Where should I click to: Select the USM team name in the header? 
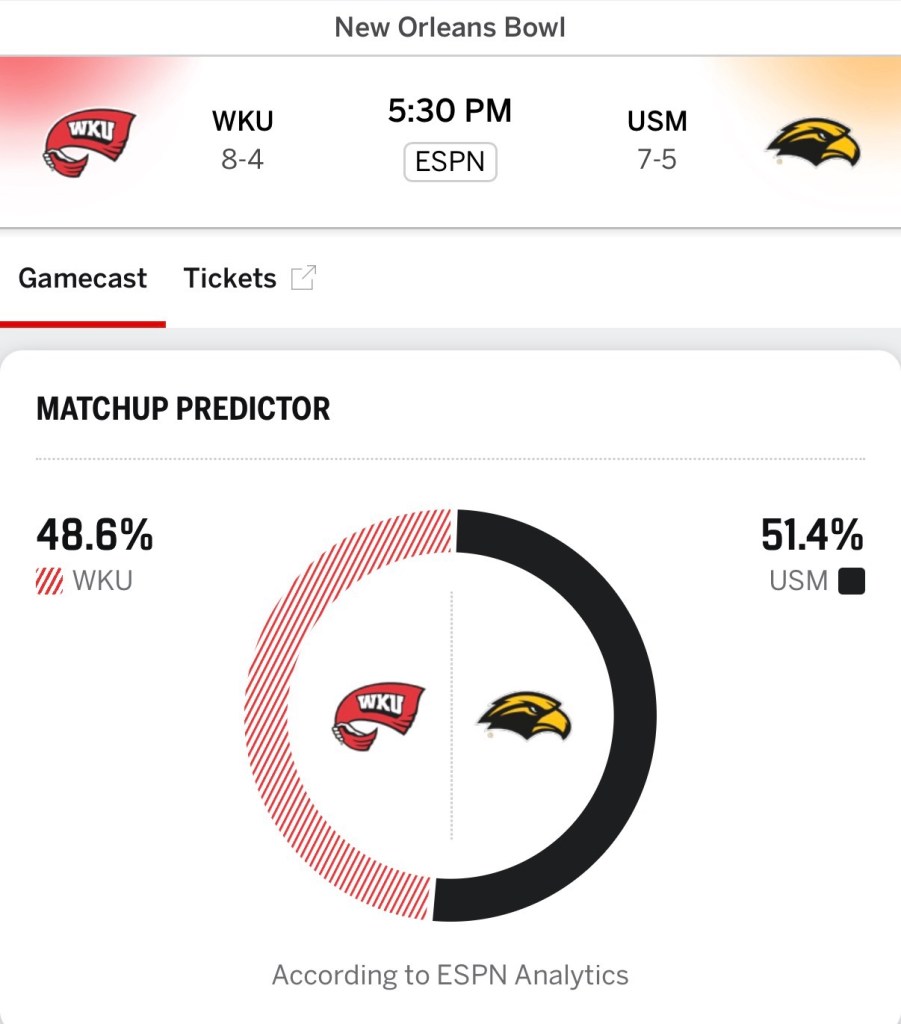point(657,121)
